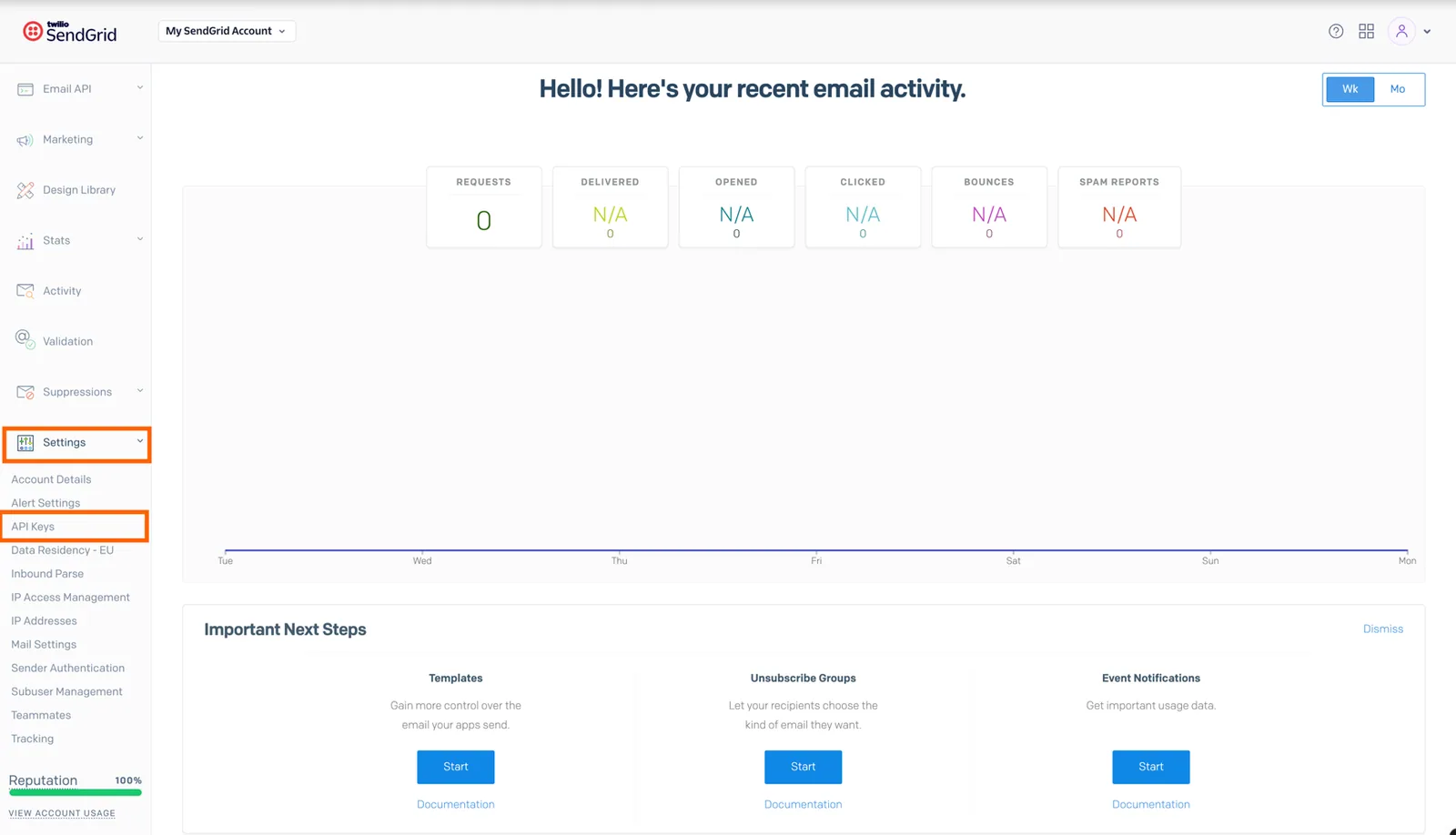The height and width of the screenshot is (835, 1456).
Task: Collapse the Settings chevron
Action: pyautogui.click(x=140, y=441)
